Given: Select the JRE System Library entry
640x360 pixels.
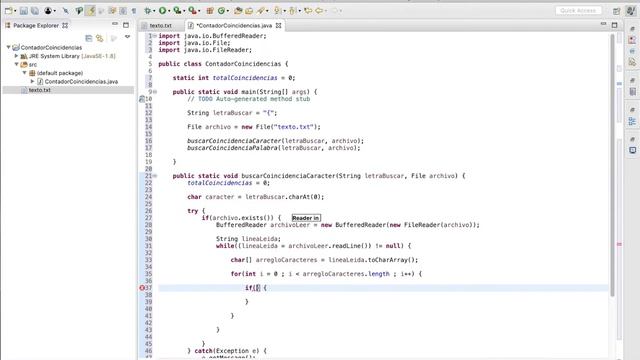Looking at the screenshot, I should (x=72, y=56).
